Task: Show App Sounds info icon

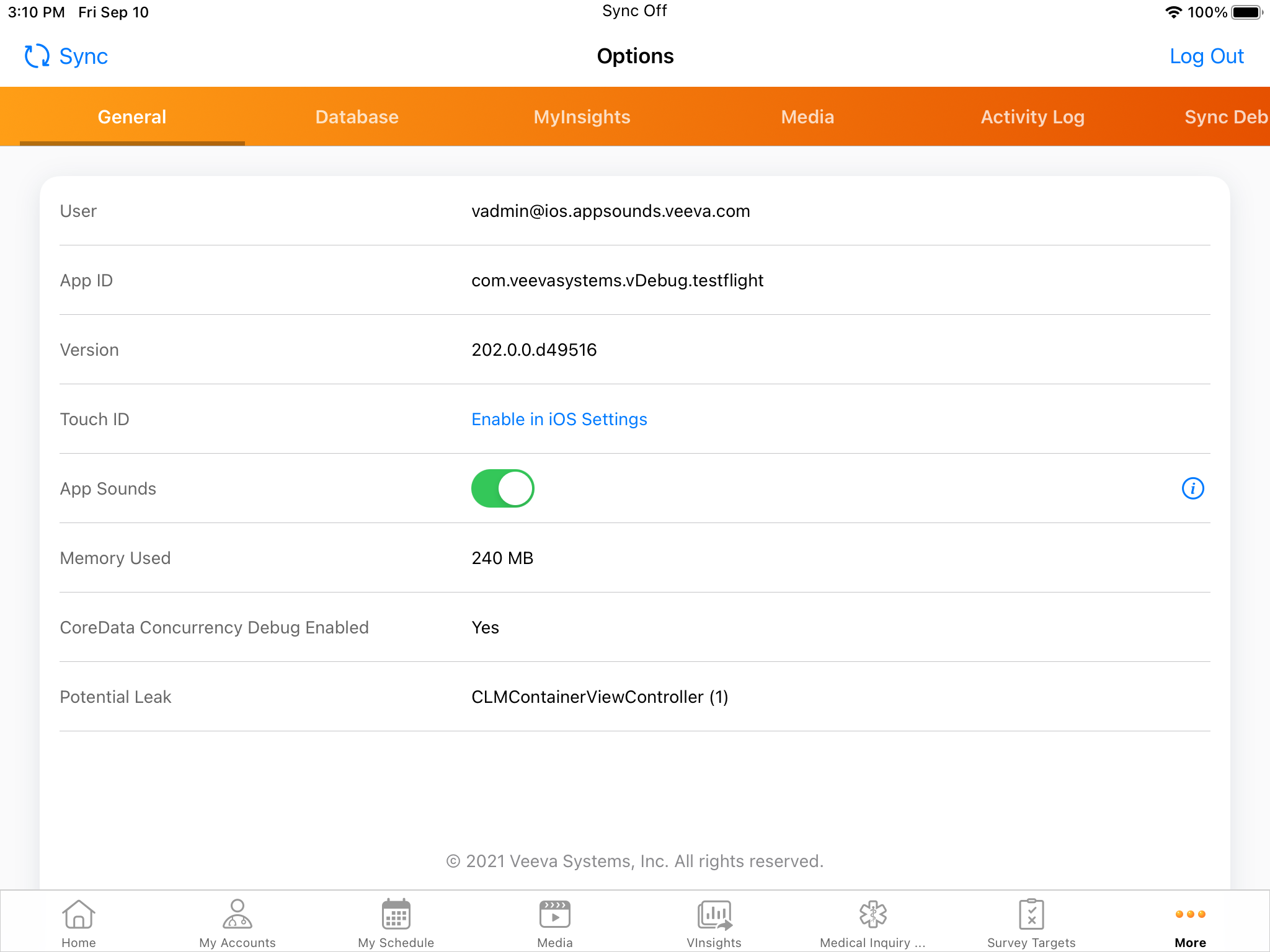Action: pos(1192,488)
